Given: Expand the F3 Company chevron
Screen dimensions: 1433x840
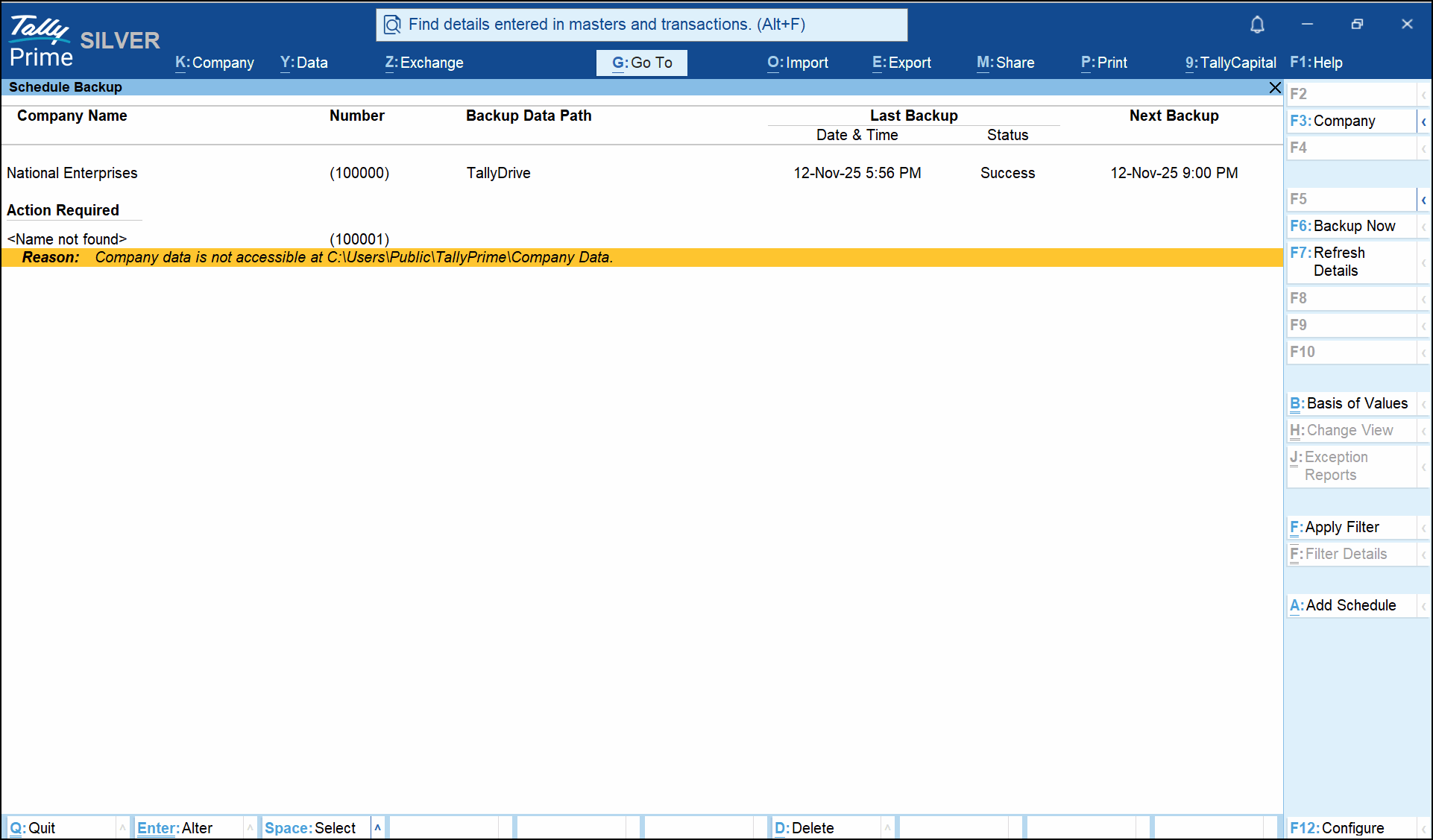Looking at the screenshot, I should click(x=1423, y=121).
